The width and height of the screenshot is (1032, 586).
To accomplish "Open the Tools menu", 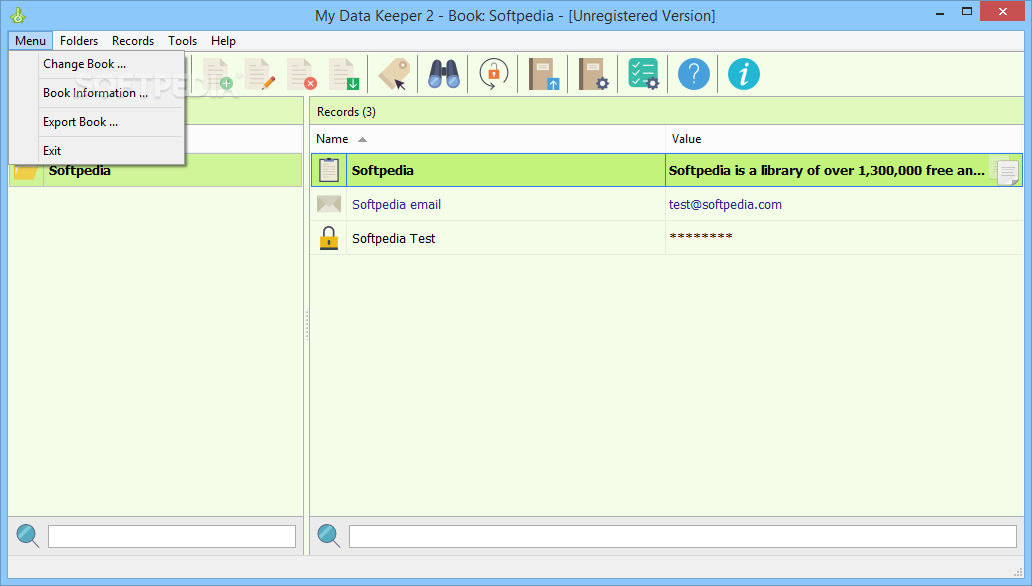I will coord(182,41).
